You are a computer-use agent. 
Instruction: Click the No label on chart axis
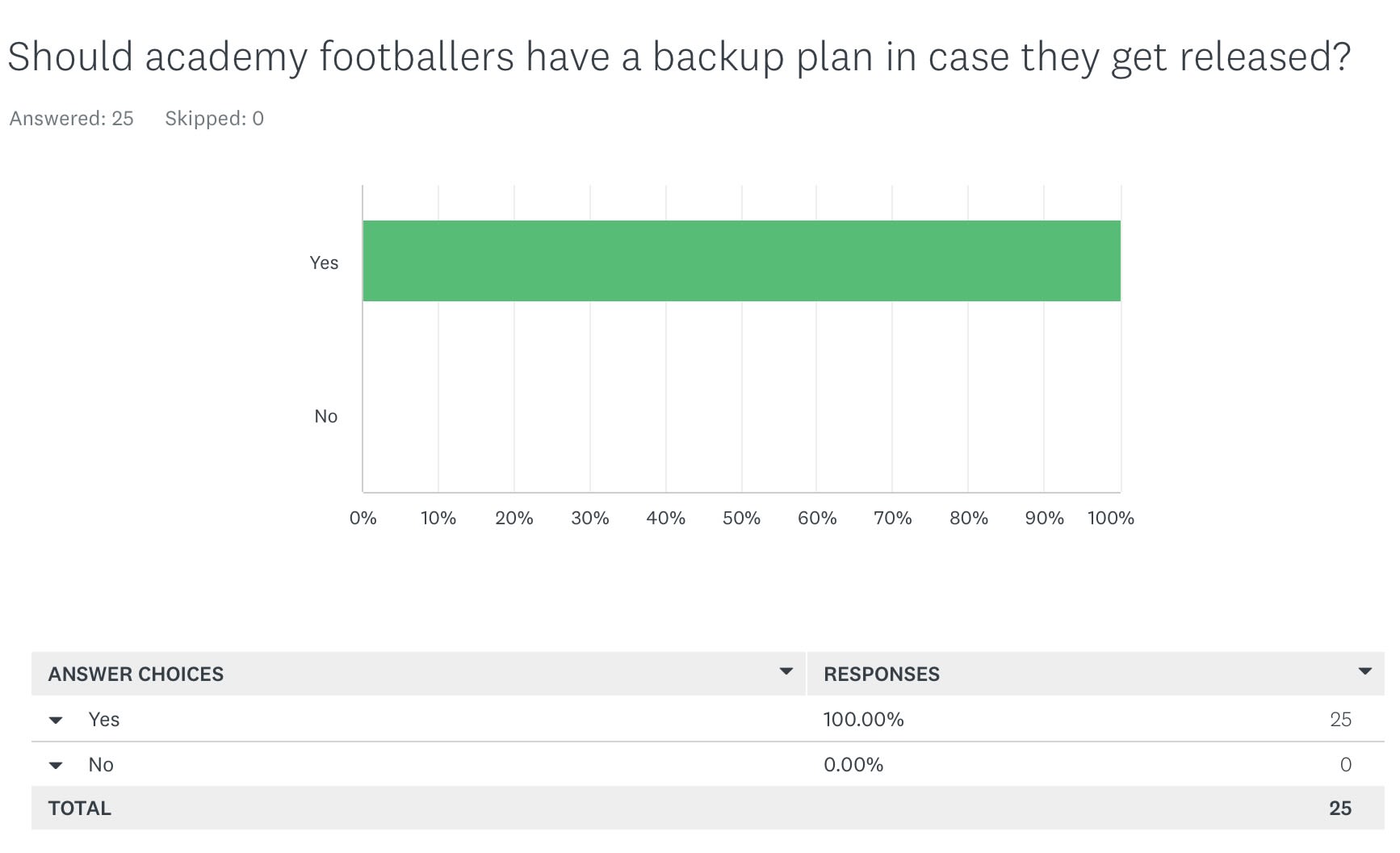coord(325,416)
